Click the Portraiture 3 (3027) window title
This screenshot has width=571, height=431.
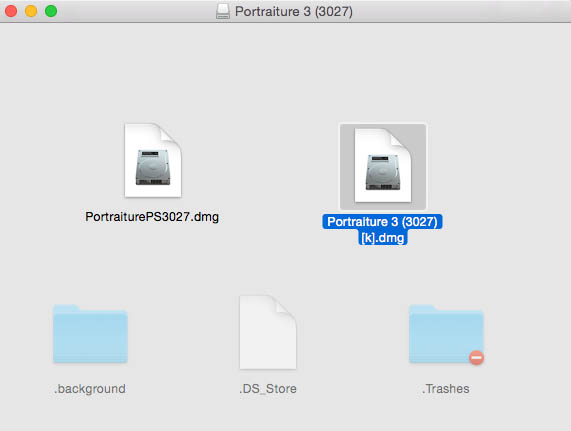pyautogui.click(x=294, y=11)
